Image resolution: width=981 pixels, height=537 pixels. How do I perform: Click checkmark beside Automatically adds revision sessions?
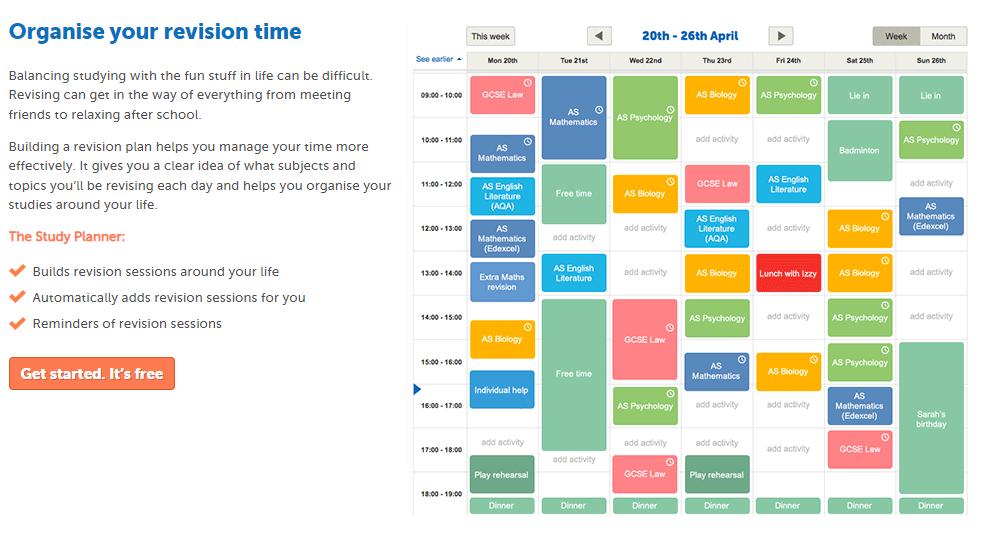16,297
